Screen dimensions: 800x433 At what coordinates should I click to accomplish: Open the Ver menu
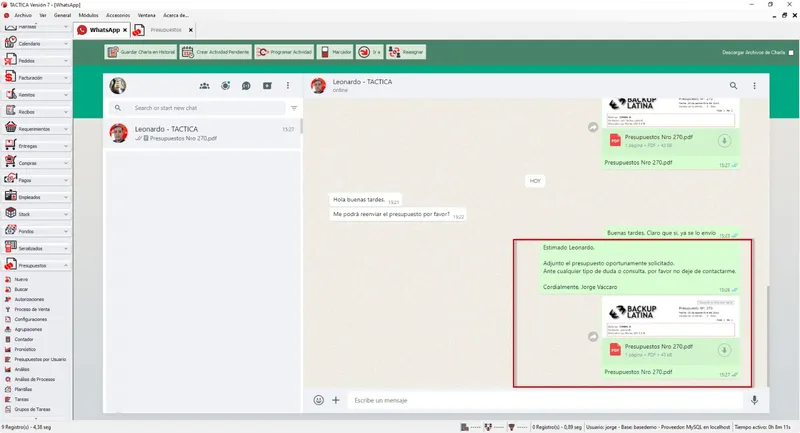pyautogui.click(x=43, y=15)
